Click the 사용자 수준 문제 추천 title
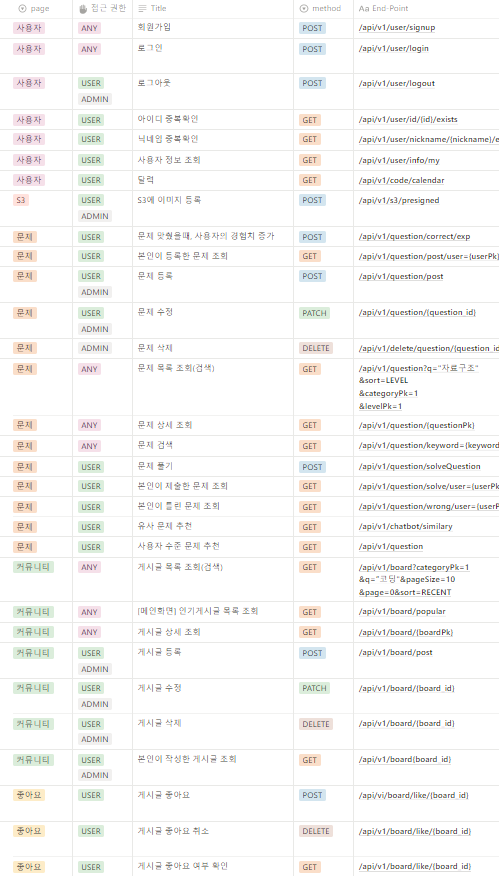The image size is (499, 876). point(178,546)
